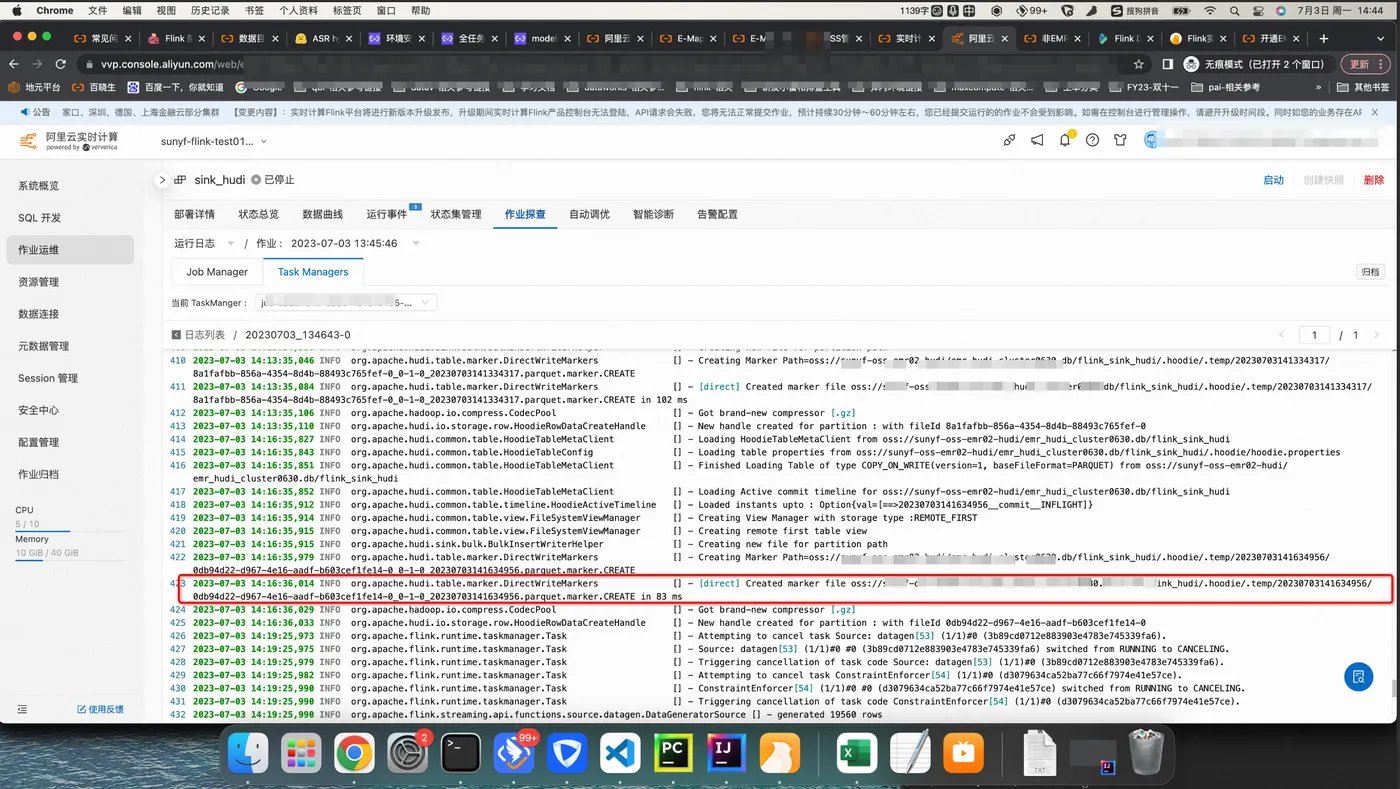Switch to the 部署详情 tab
Image resolution: width=1400 pixels, height=789 pixels.
[x=194, y=214]
